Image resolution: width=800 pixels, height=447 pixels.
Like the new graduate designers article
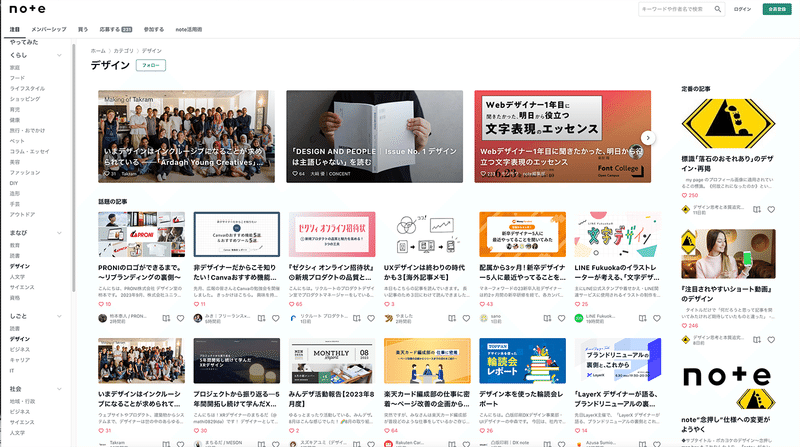[x=561, y=318]
